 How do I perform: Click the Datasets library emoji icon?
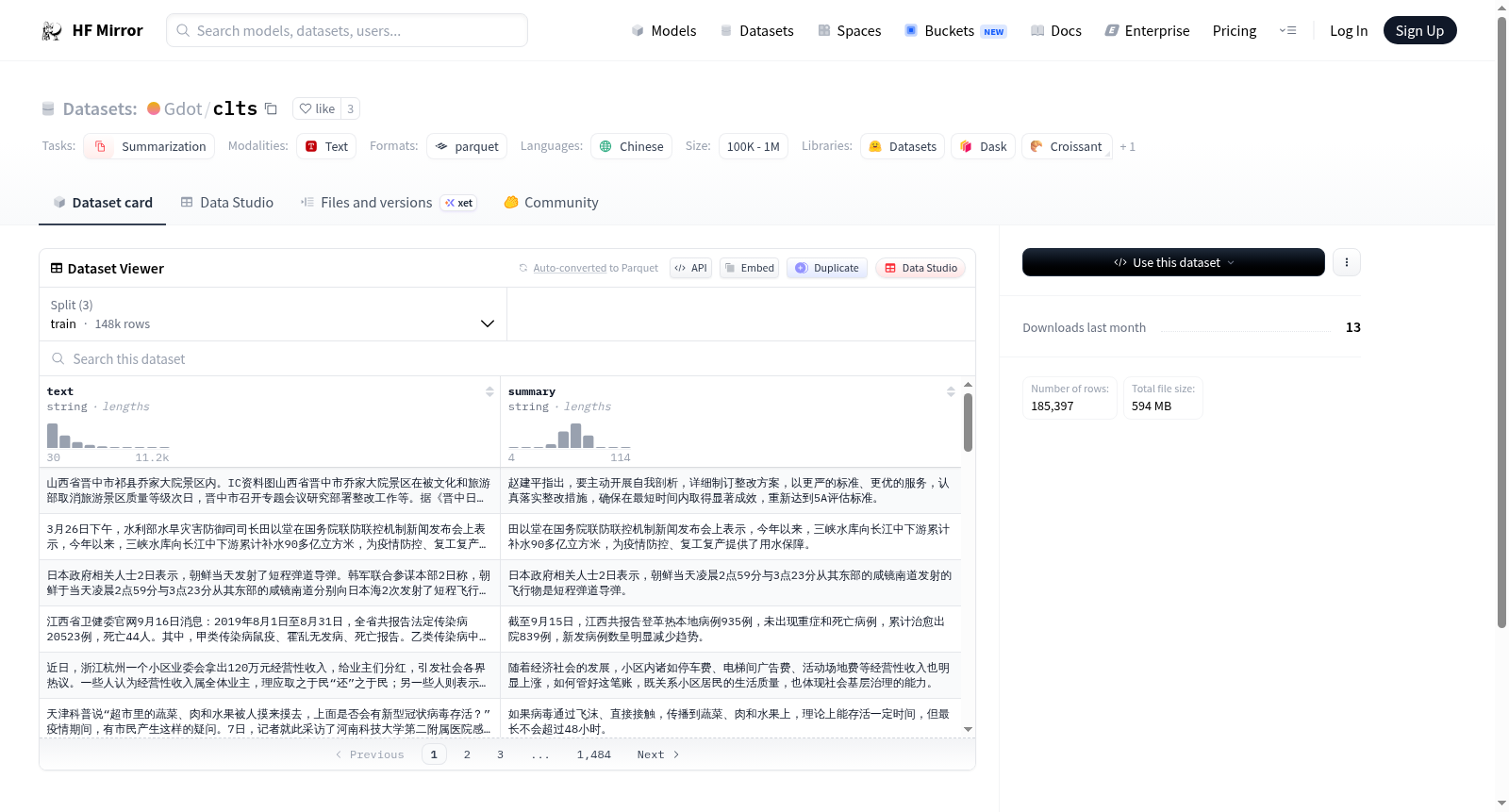[x=875, y=146]
